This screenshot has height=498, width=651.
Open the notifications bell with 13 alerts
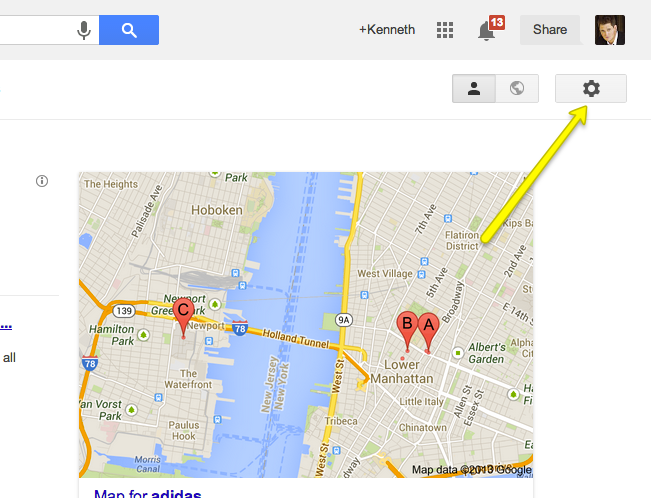pyautogui.click(x=489, y=29)
